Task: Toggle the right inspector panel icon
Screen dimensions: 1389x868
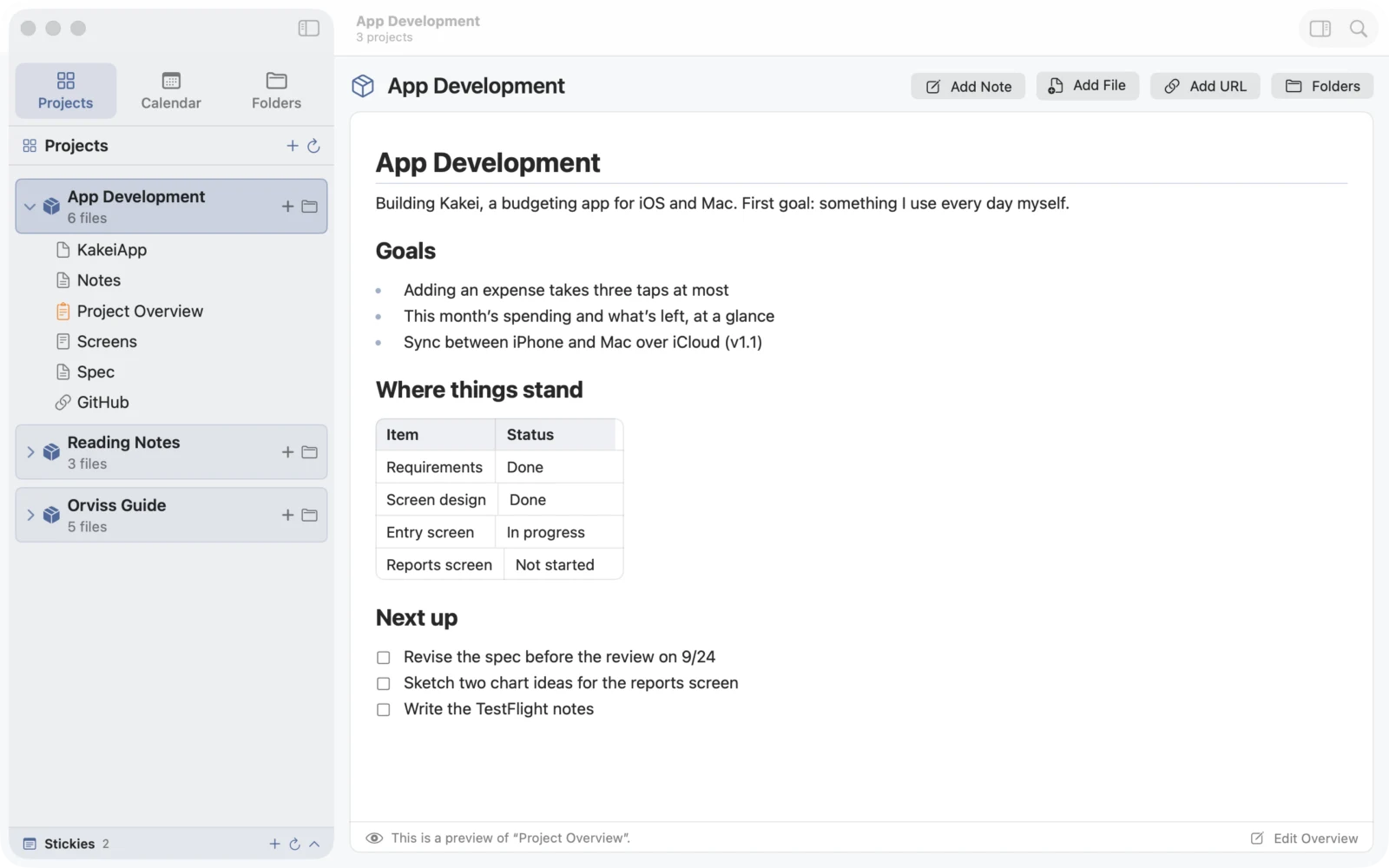Action: click(x=1320, y=29)
